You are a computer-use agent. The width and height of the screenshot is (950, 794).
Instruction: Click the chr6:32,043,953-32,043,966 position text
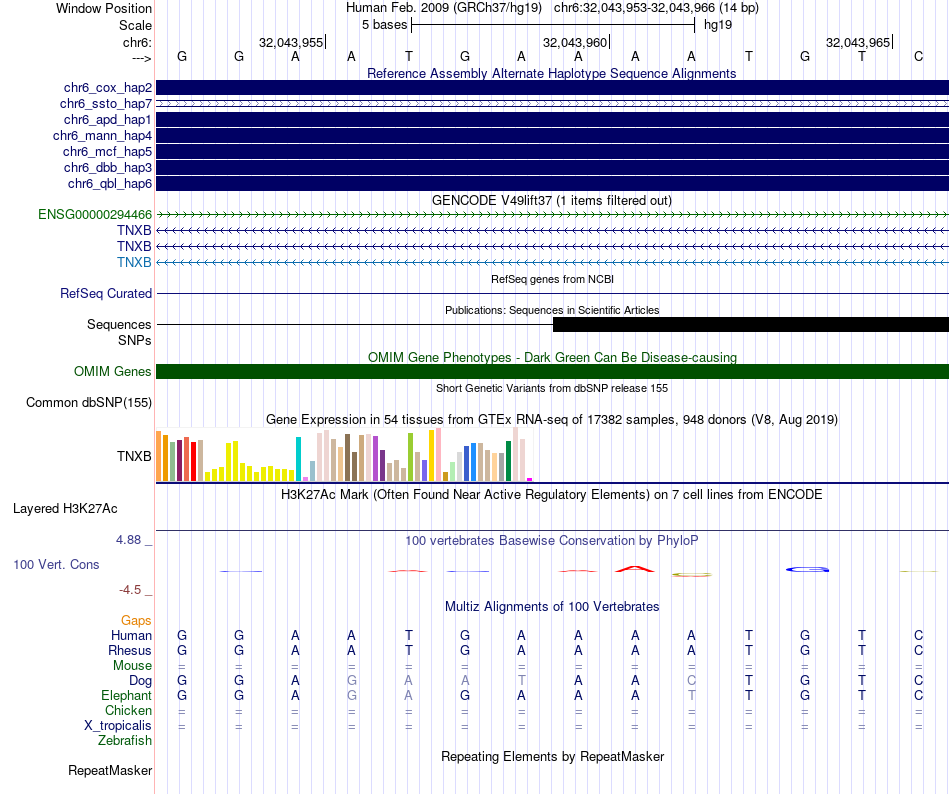[656, 8]
